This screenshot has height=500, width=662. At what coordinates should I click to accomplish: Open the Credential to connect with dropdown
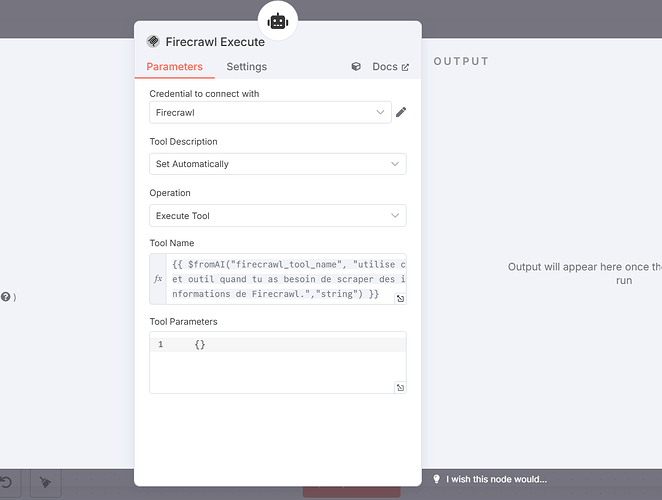270,112
